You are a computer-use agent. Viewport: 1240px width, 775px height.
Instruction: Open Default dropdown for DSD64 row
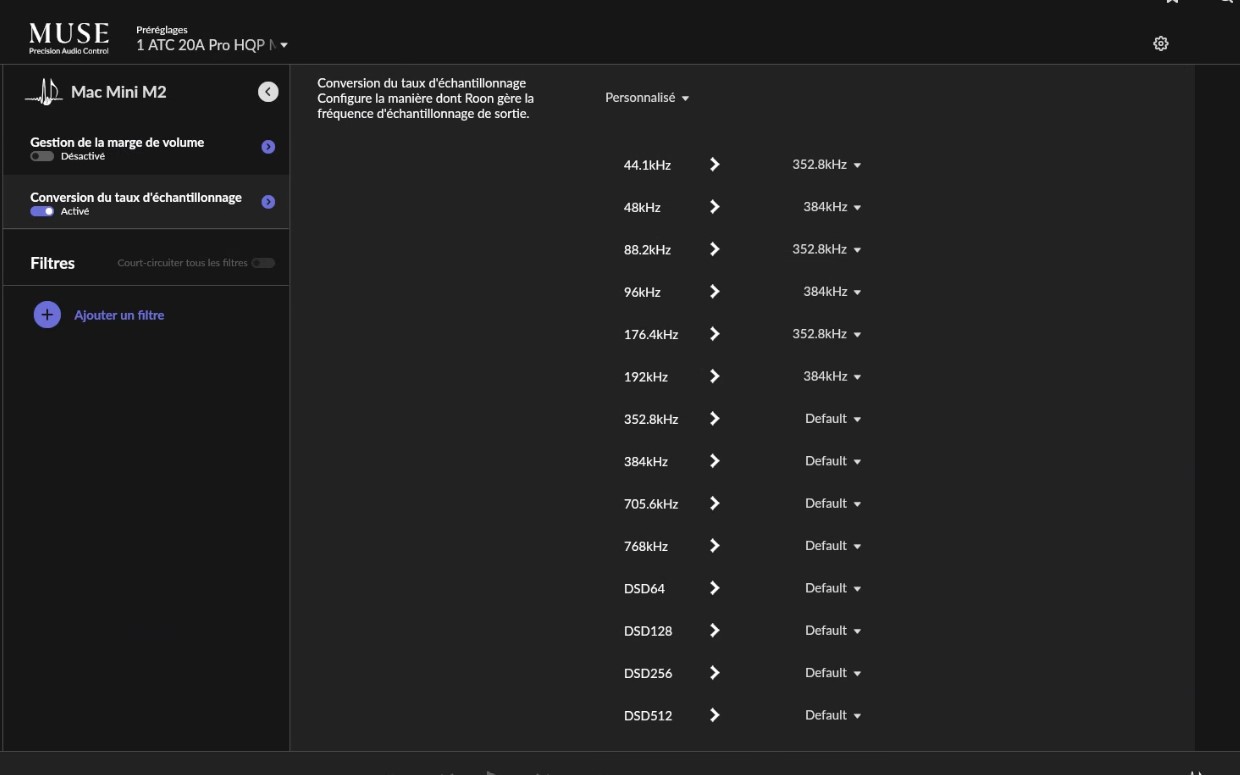pos(832,588)
